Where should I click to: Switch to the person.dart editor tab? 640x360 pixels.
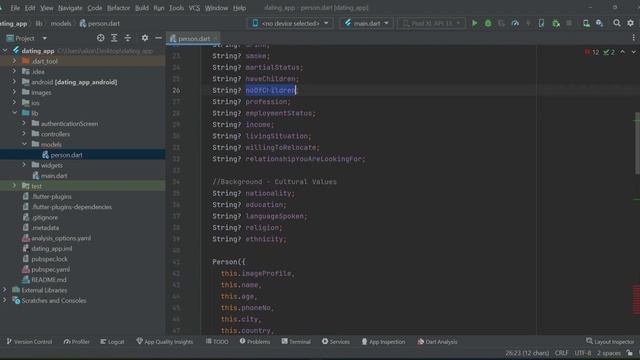[x=193, y=38]
